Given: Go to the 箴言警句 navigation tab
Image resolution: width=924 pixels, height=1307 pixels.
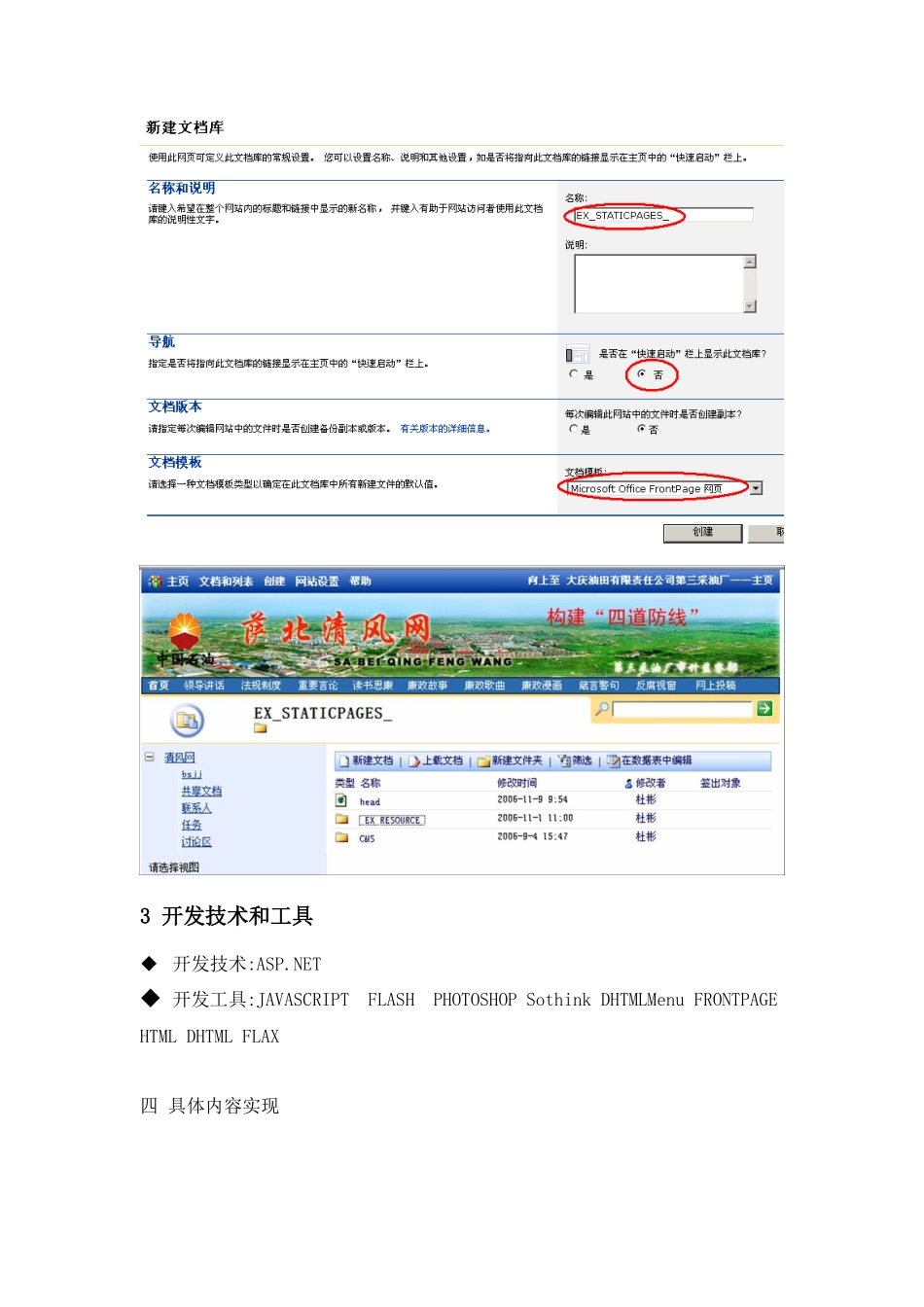Looking at the screenshot, I should pos(599,686).
